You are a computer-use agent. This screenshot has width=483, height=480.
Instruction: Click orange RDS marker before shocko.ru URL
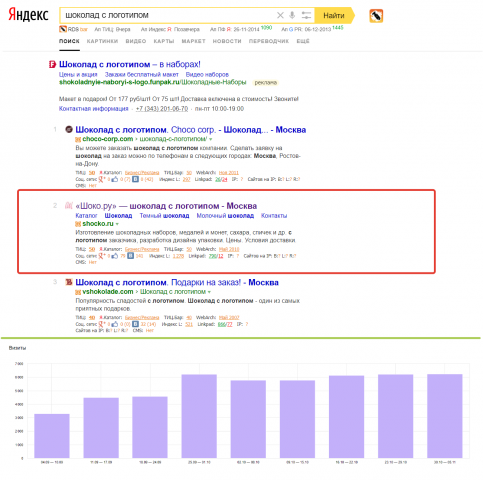pyautogui.click(x=78, y=224)
